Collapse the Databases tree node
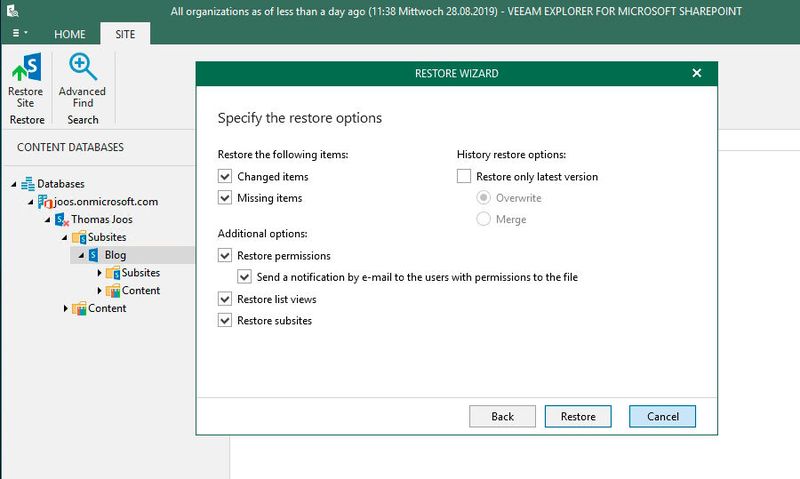This screenshot has height=479, width=800. [14, 184]
